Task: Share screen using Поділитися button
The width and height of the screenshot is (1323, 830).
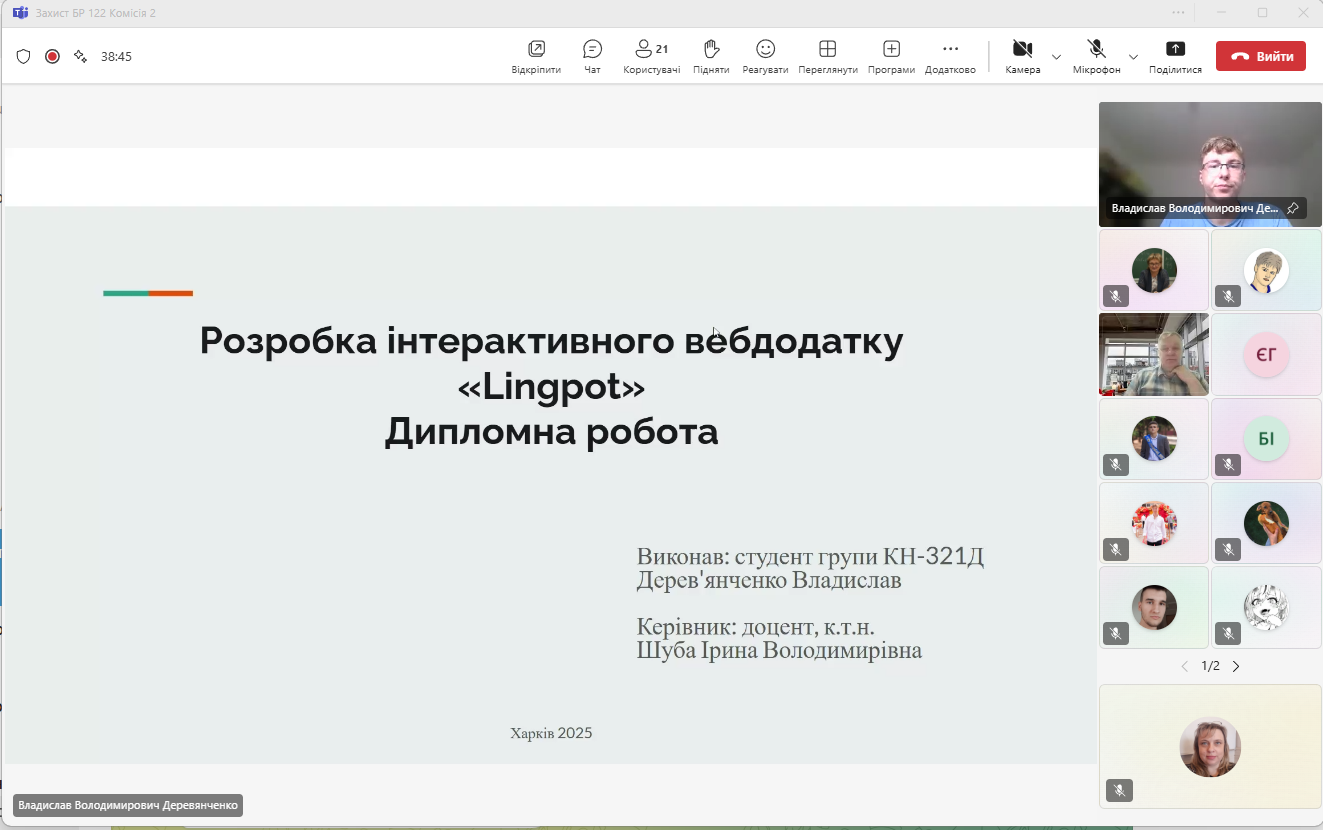Action: (x=1175, y=56)
